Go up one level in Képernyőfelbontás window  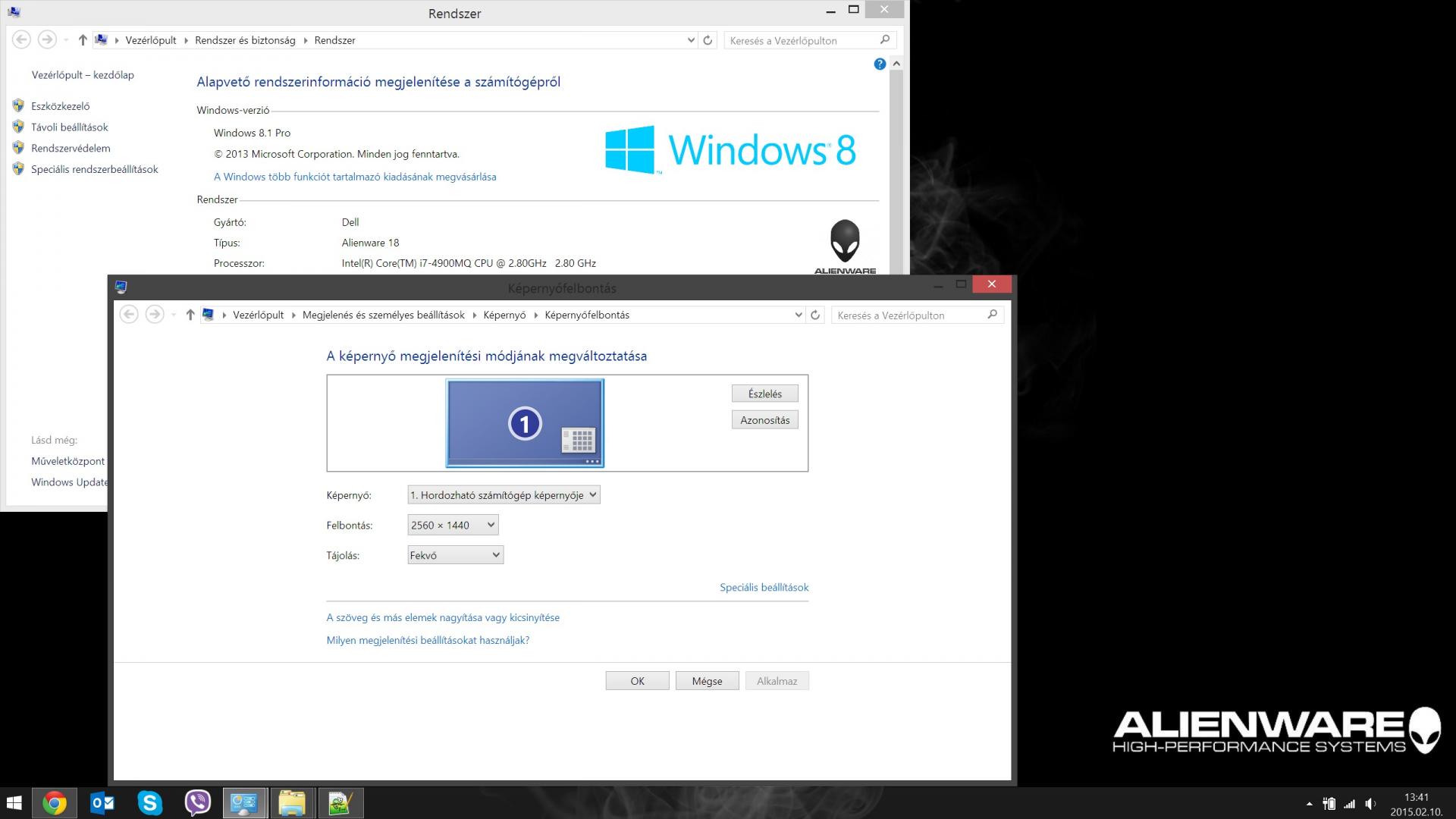click(190, 315)
